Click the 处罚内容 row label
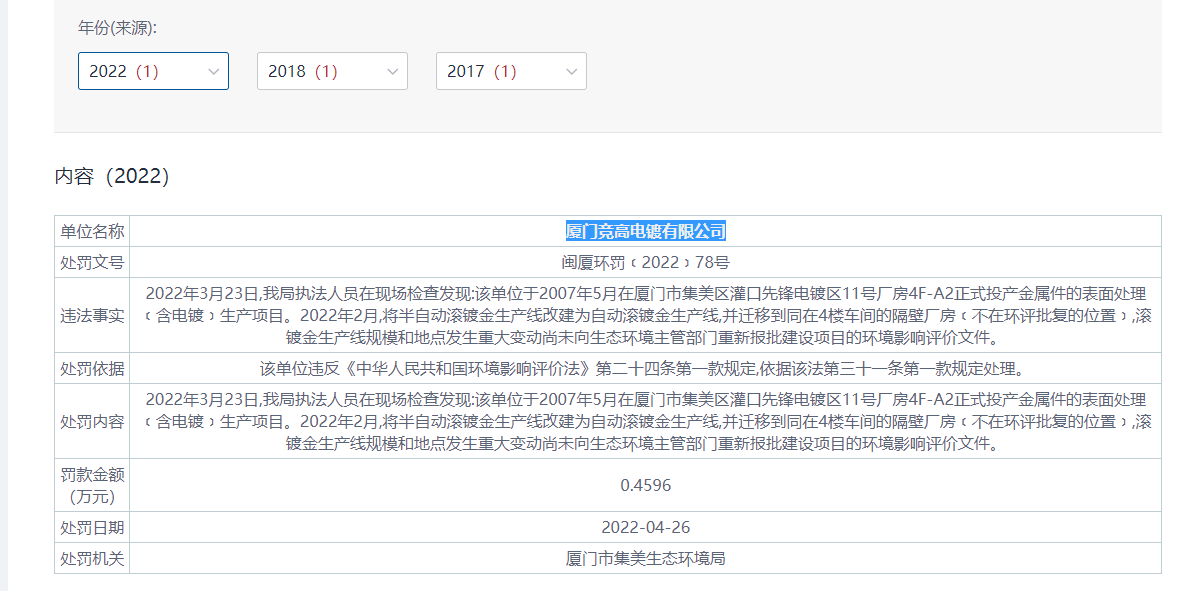 (x=92, y=421)
